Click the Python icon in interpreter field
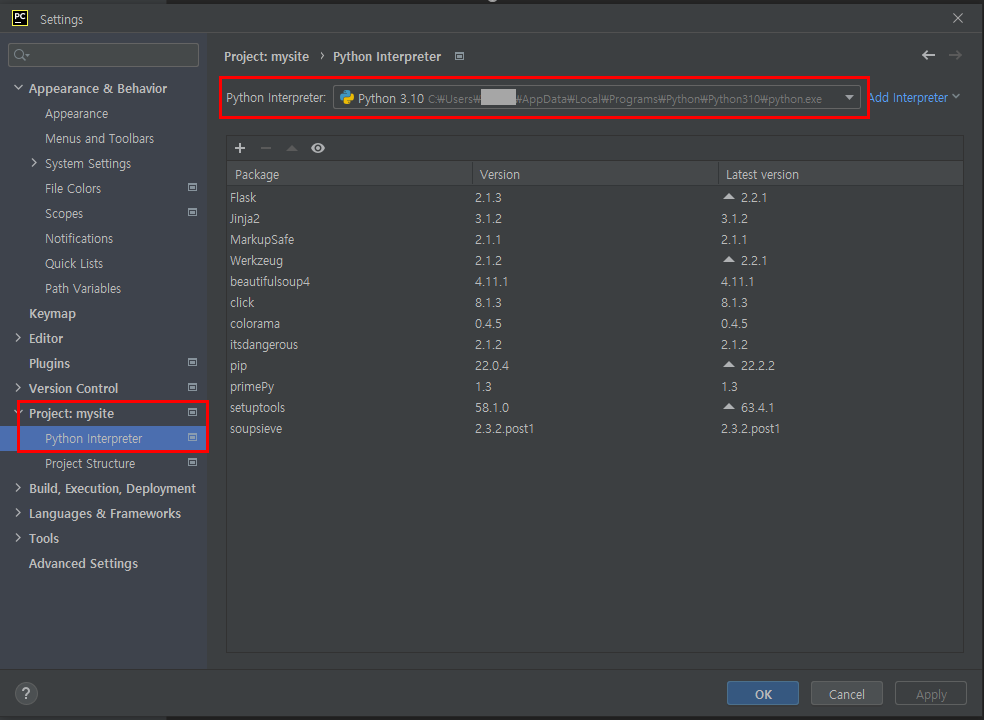The image size is (984, 720). coord(347,97)
